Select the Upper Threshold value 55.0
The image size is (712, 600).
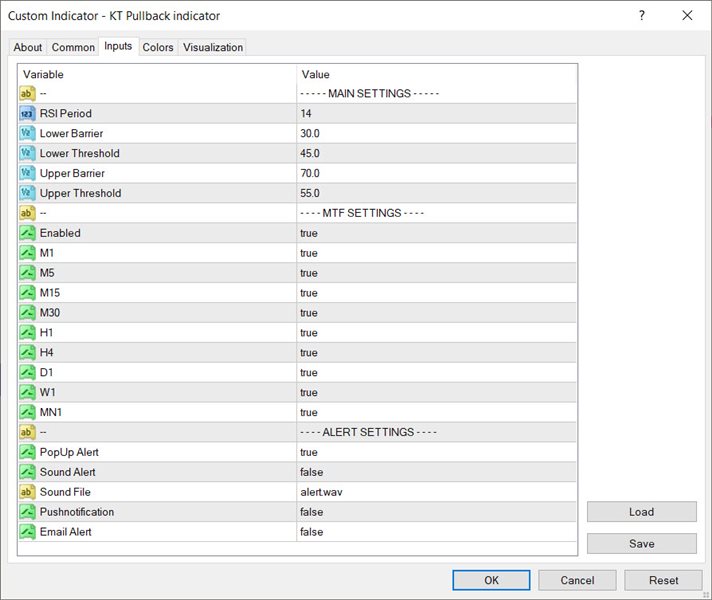tap(310, 193)
